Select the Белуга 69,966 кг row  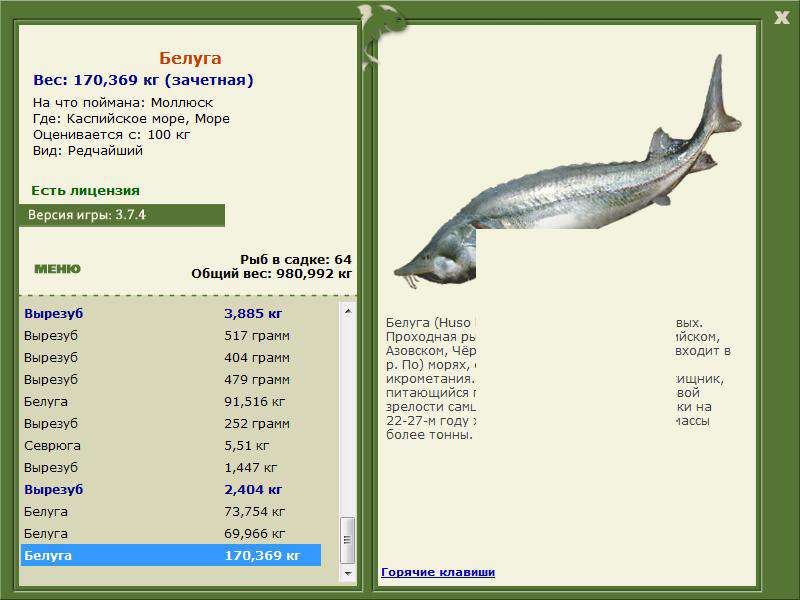pos(171,533)
